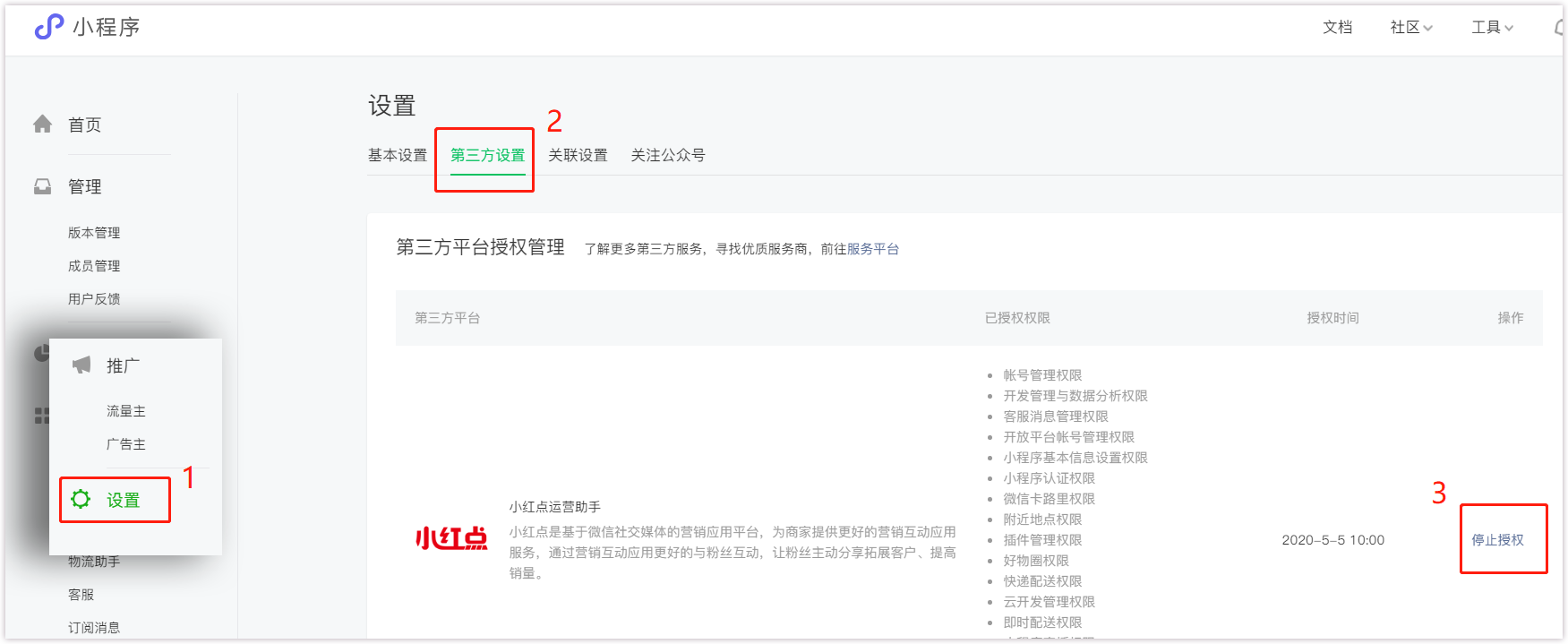Click the 授权时间 column header
The image size is (1568, 644).
point(1332,318)
